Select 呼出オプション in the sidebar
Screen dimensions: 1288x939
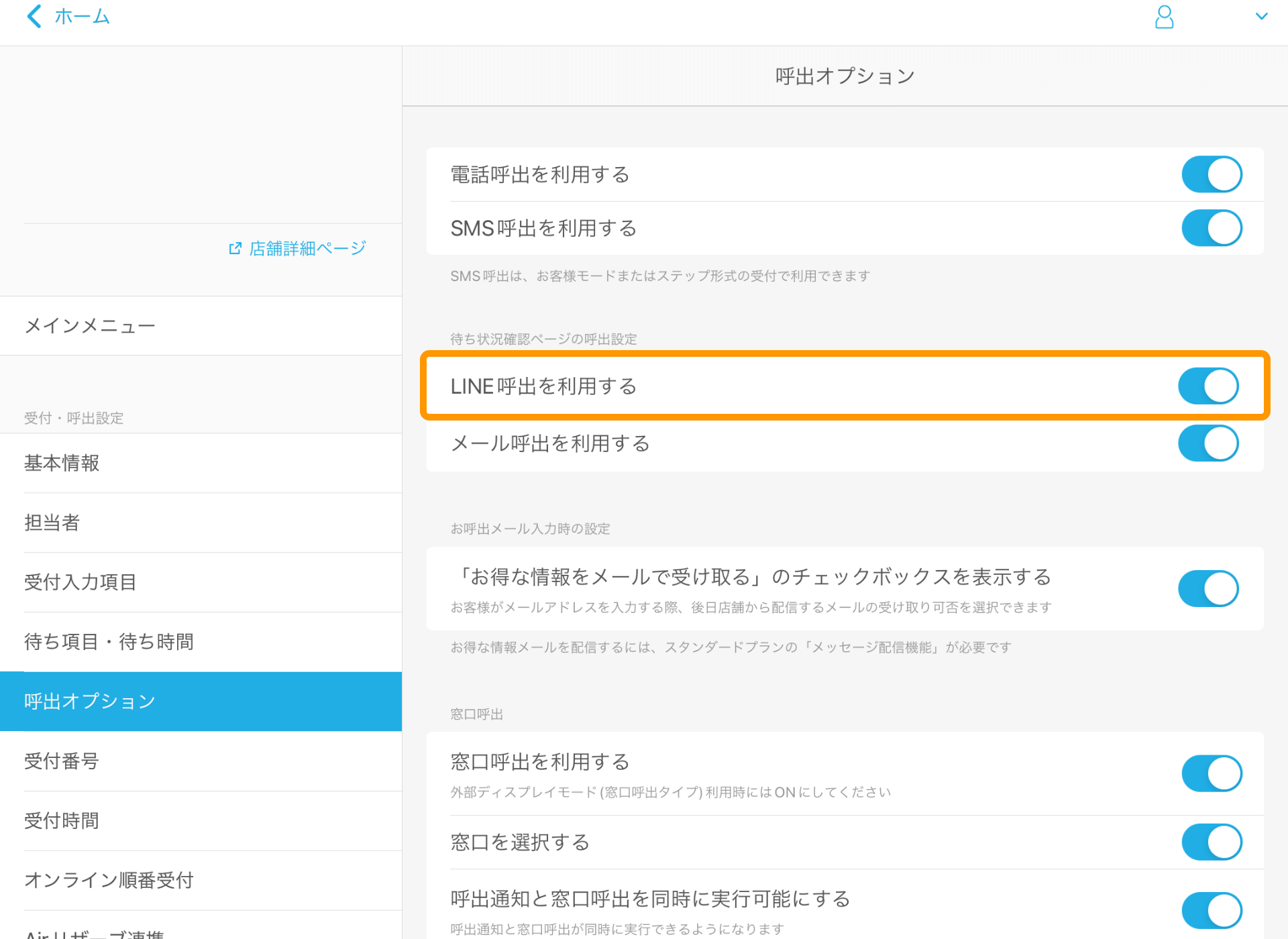[x=201, y=702]
